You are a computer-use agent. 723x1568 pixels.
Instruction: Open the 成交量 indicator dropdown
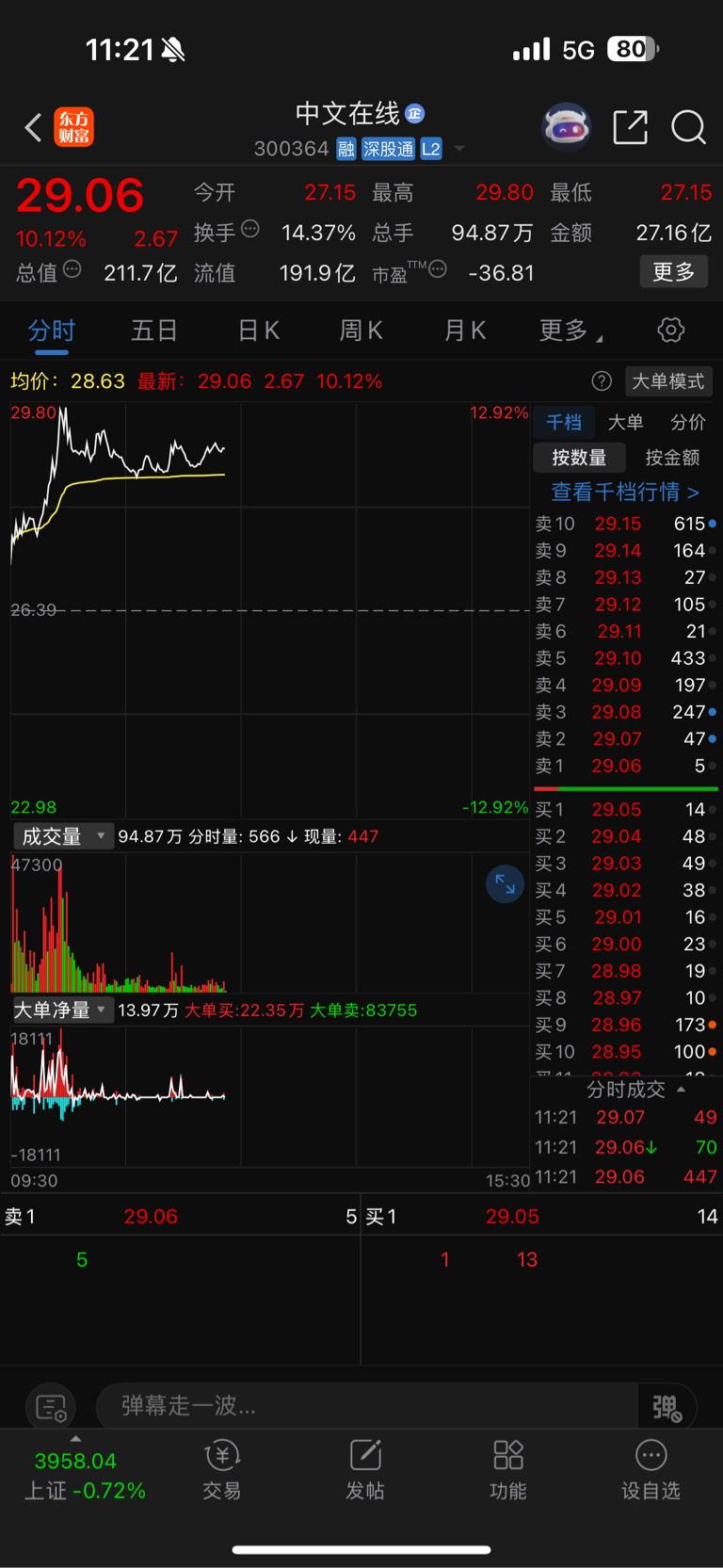[62, 836]
